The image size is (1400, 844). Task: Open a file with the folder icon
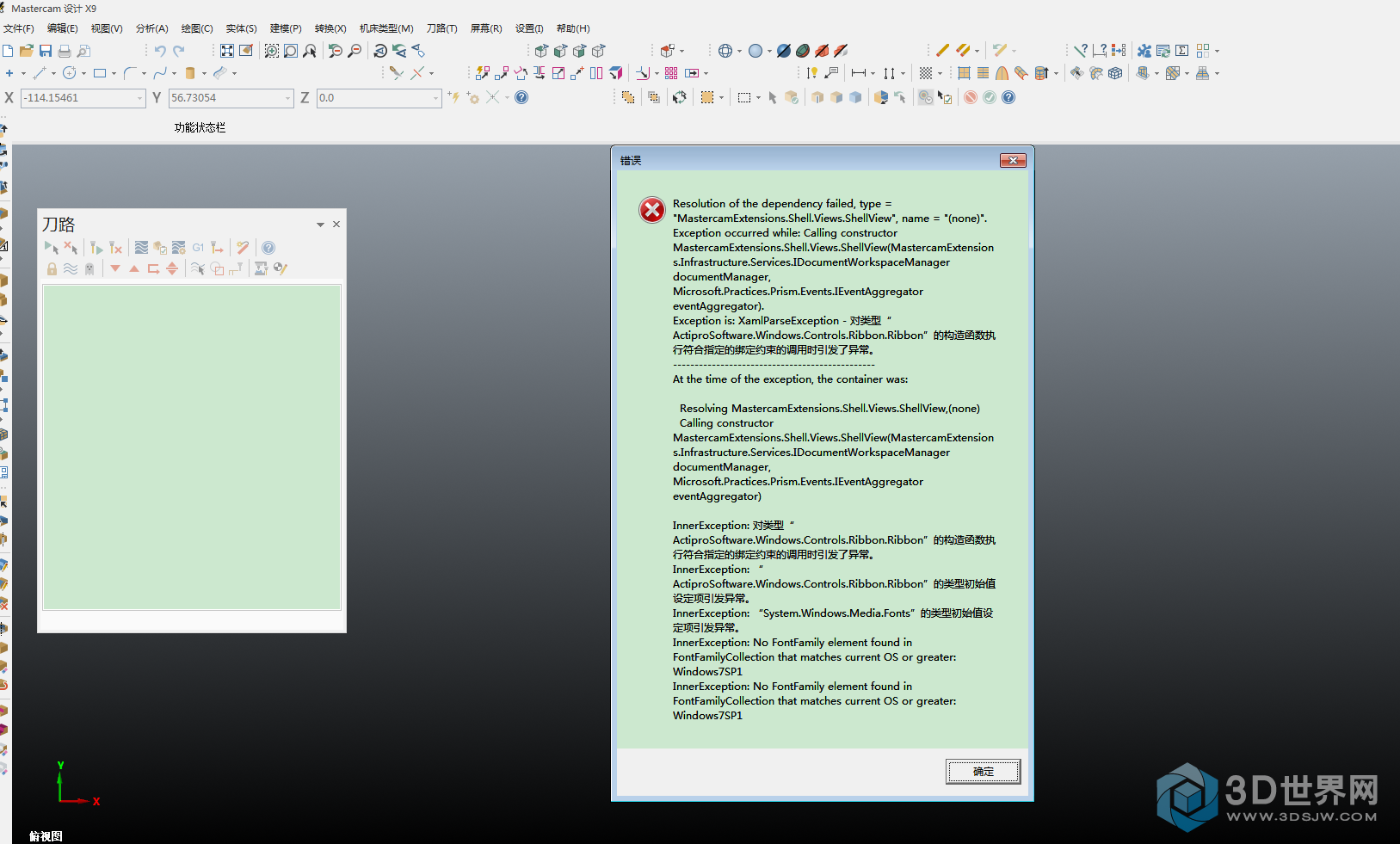click(27, 51)
